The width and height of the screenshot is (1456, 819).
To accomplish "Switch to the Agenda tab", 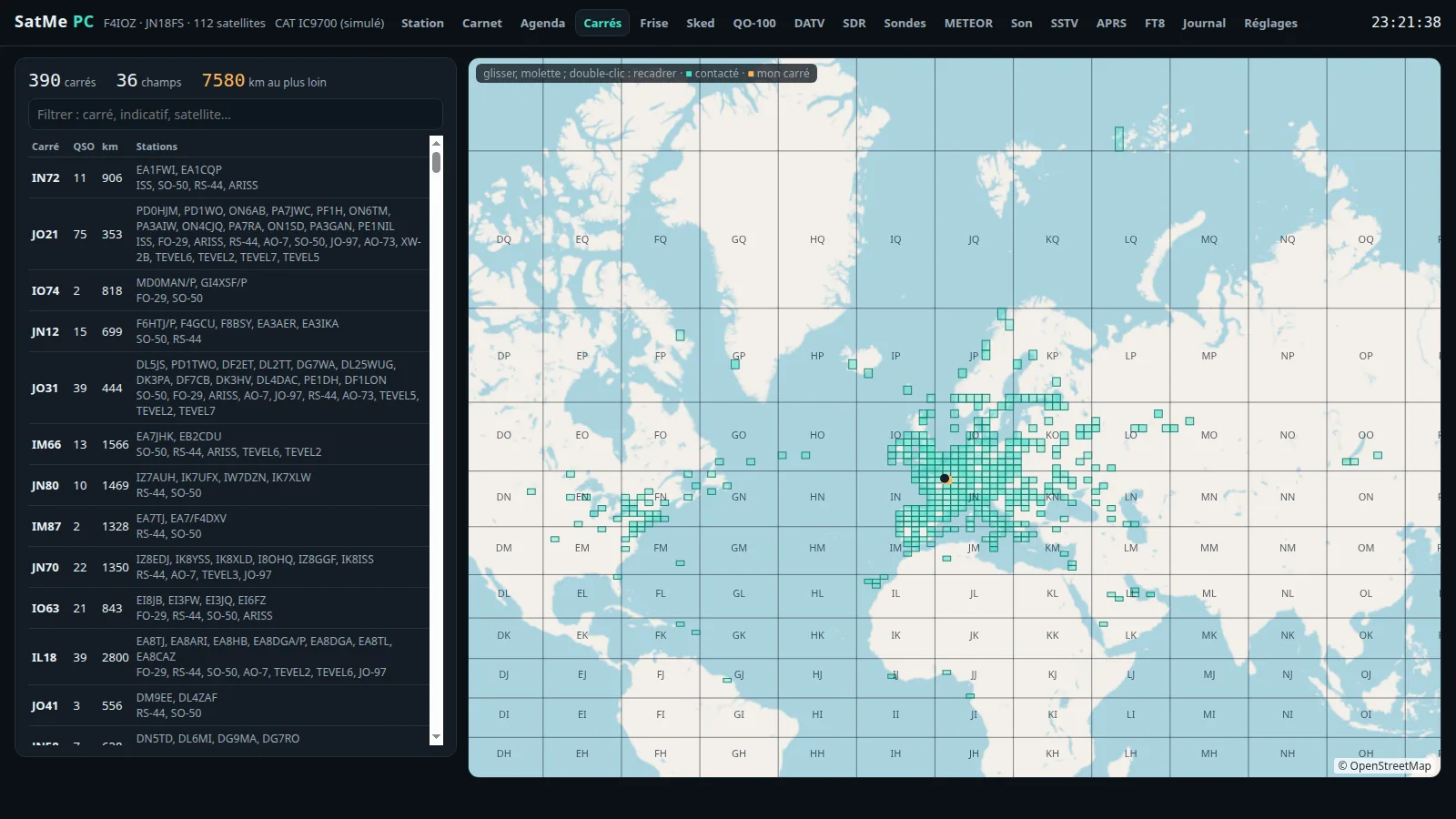I will 542,23.
